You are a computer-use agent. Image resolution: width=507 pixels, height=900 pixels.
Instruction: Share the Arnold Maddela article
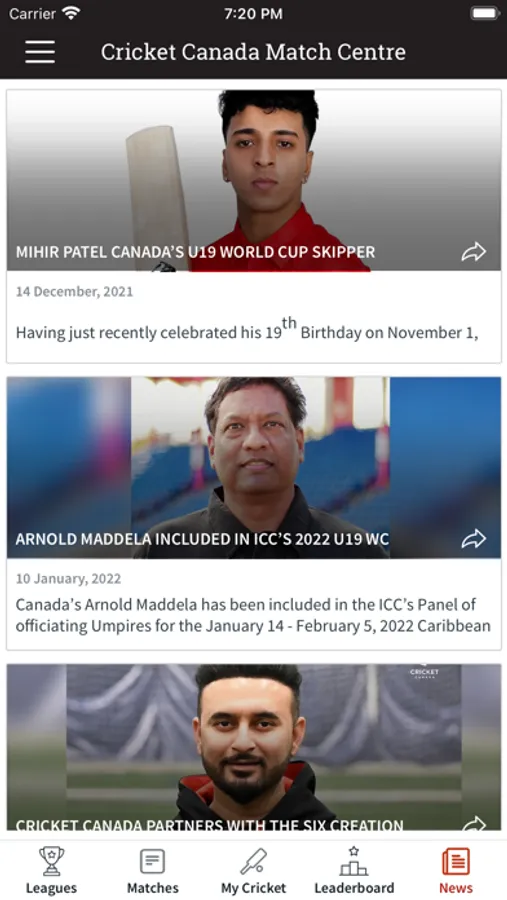[474, 538]
